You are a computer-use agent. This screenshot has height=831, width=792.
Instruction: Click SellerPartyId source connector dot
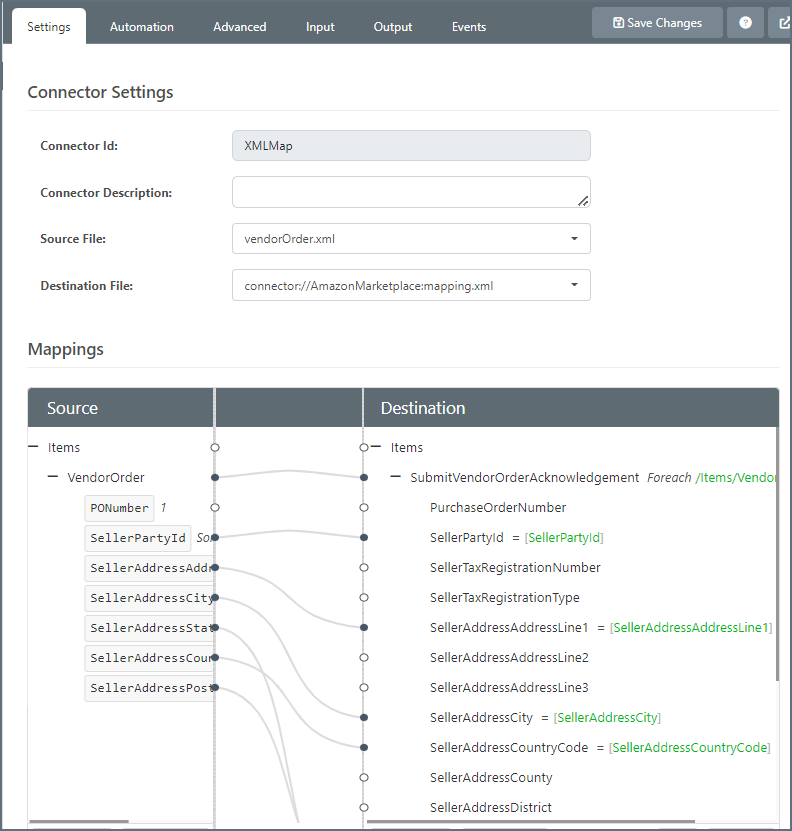click(215, 538)
